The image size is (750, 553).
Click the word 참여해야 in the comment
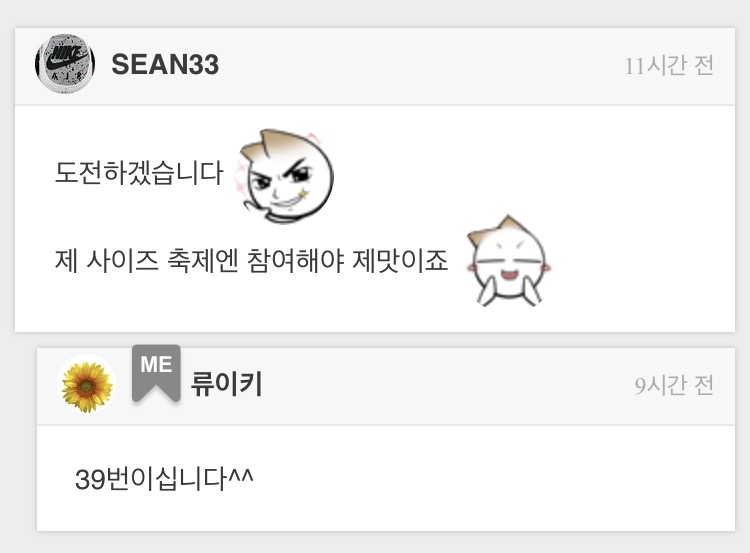[x=295, y=261]
